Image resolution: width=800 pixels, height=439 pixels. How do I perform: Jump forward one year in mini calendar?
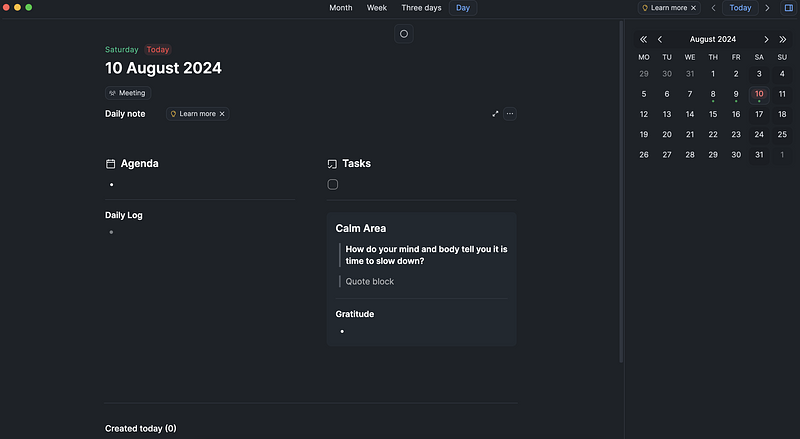[783, 39]
